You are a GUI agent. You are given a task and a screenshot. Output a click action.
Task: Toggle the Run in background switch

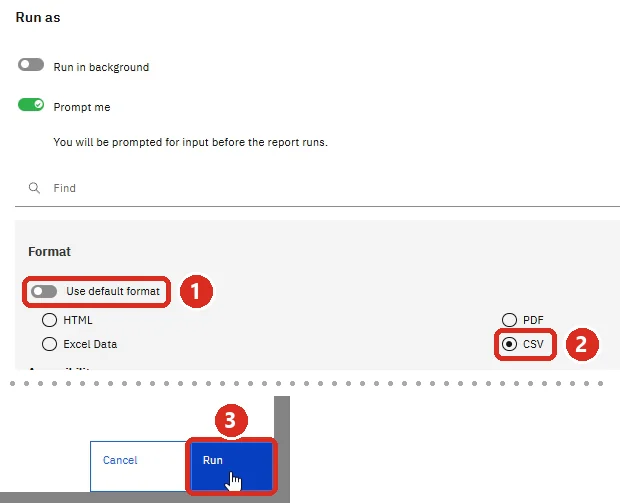[31, 65]
